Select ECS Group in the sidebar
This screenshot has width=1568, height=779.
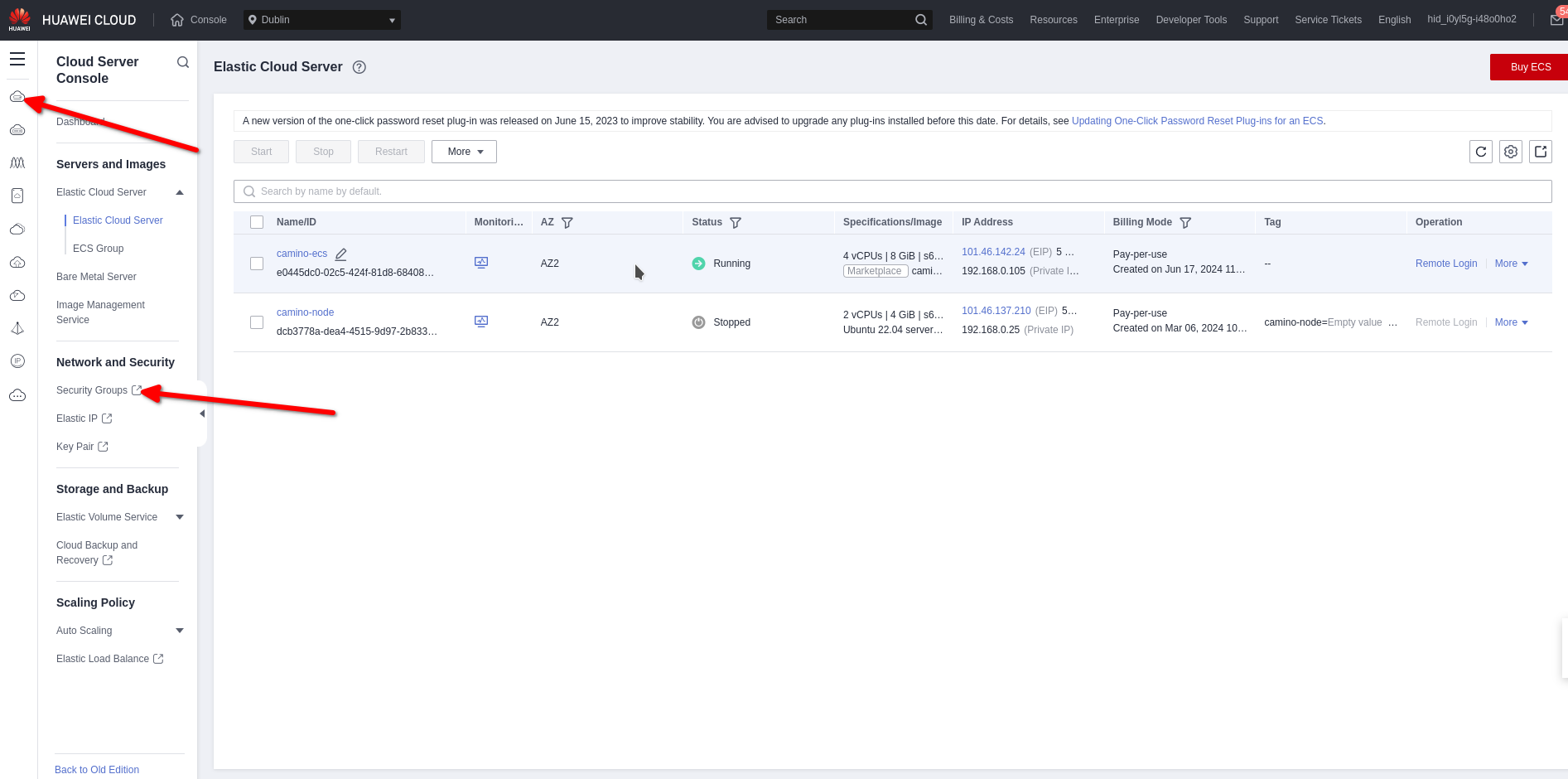pos(98,249)
